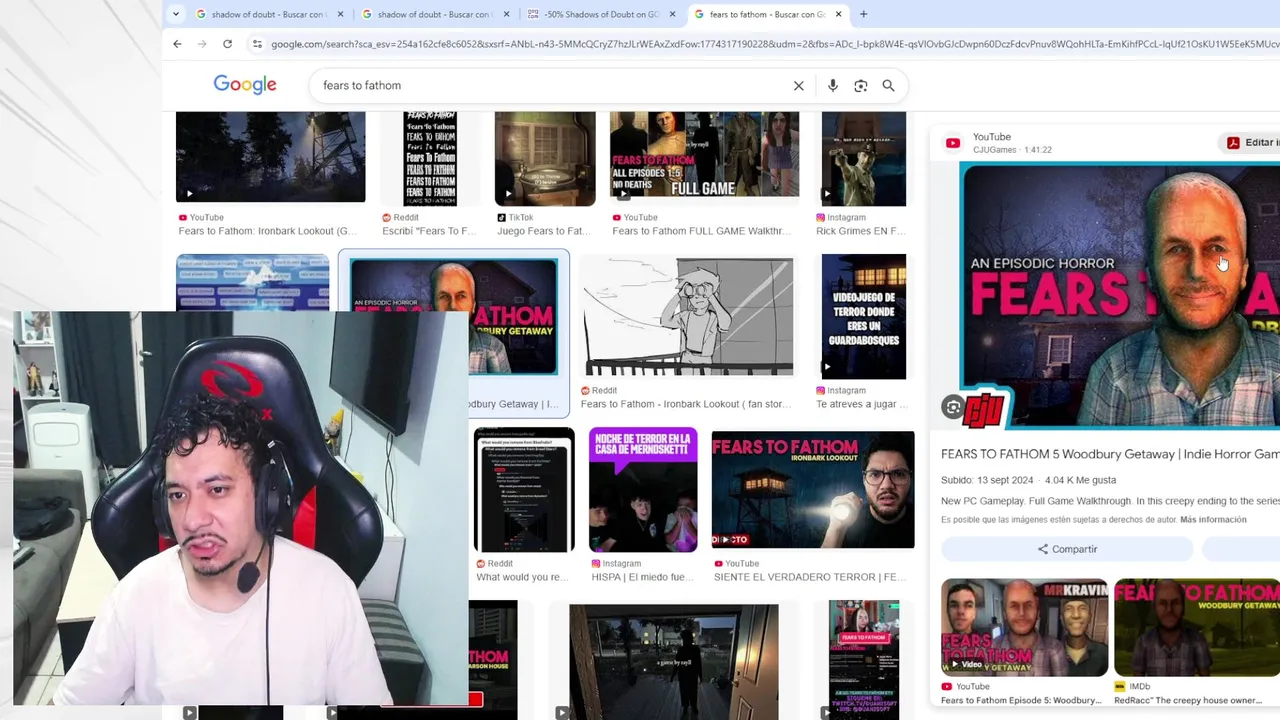Open 'Más información' copyright link
The image size is (1280, 720).
pos(1213,520)
